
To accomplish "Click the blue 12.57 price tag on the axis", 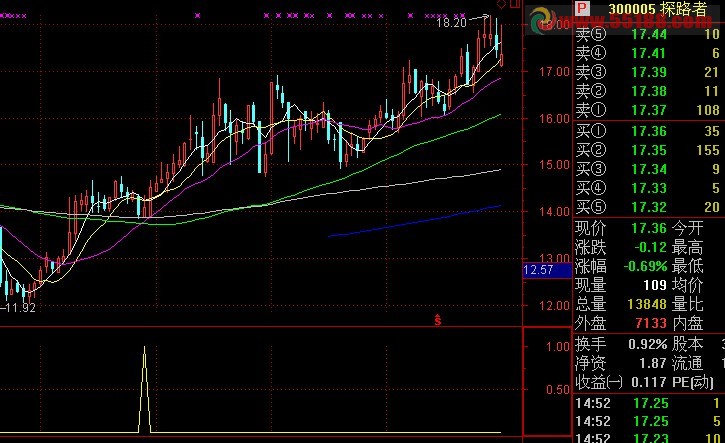I will pyautogui.click(x=547, y=270).
